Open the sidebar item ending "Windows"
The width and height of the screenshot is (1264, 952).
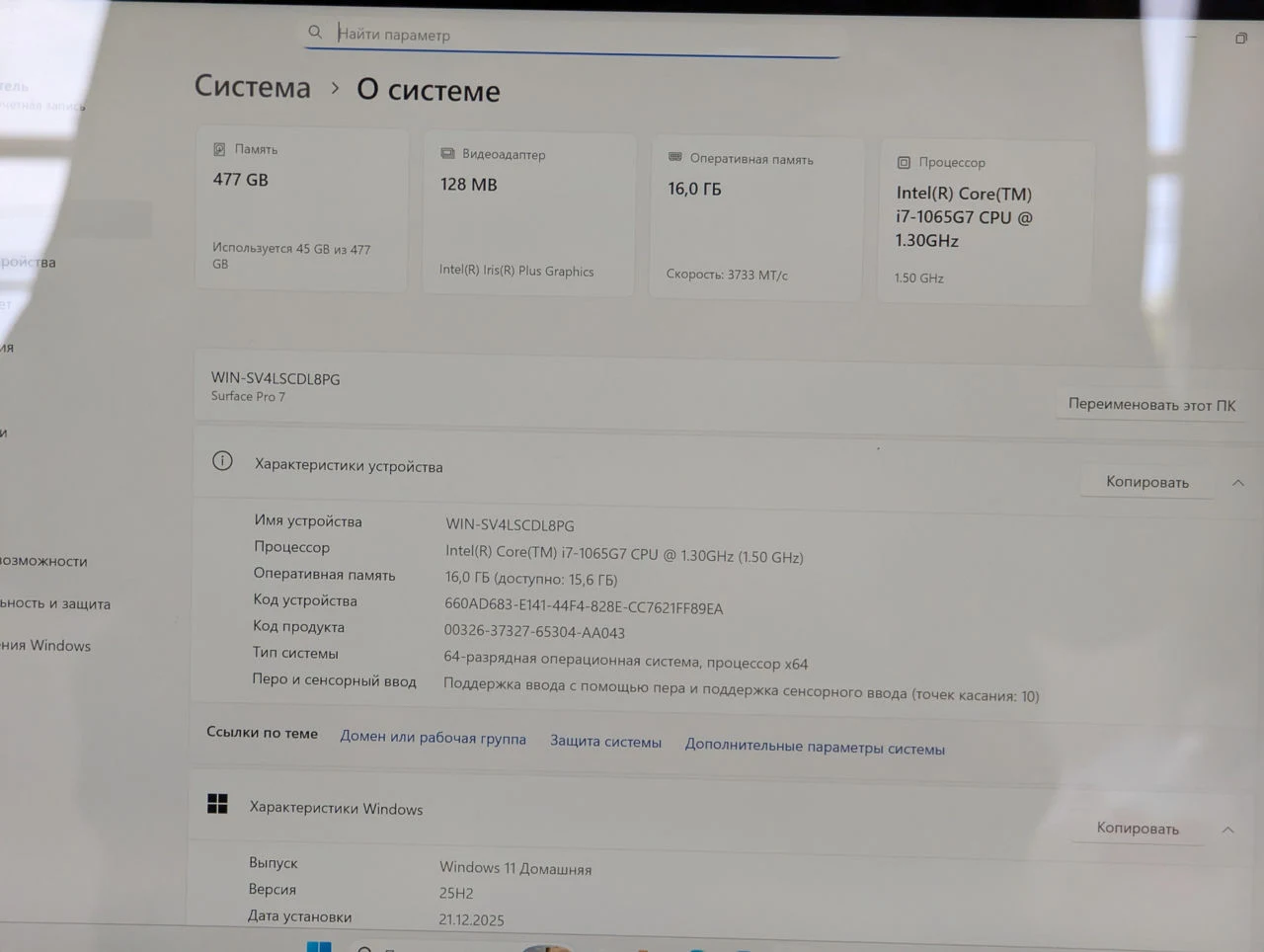tap(45, 646)
